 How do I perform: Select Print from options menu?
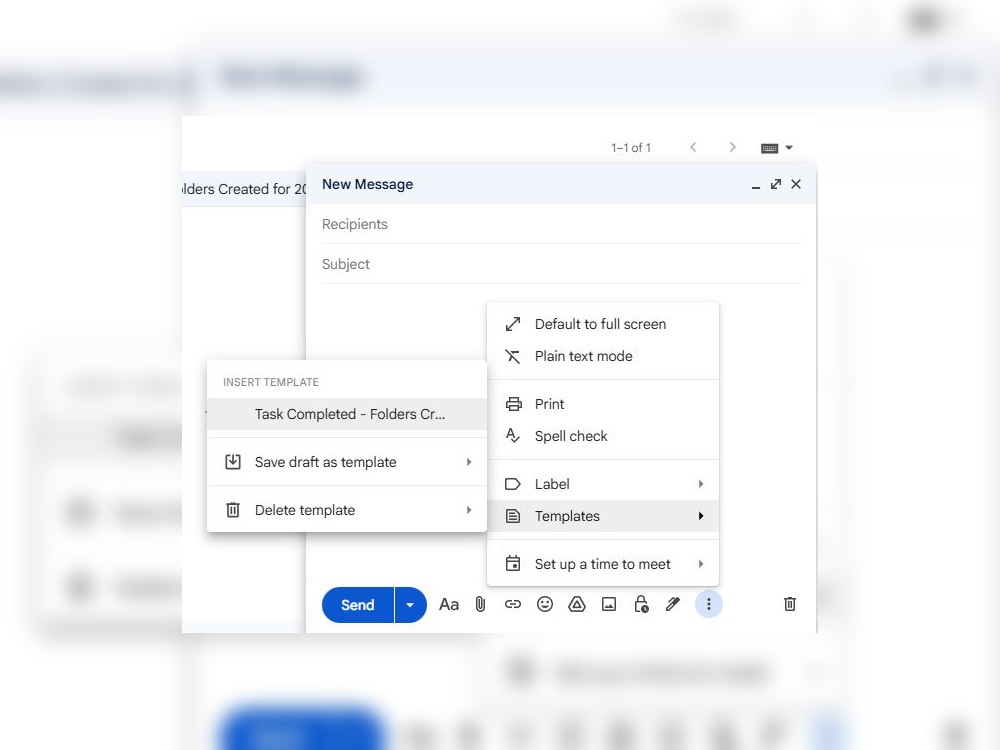click(x=603, y=404)
